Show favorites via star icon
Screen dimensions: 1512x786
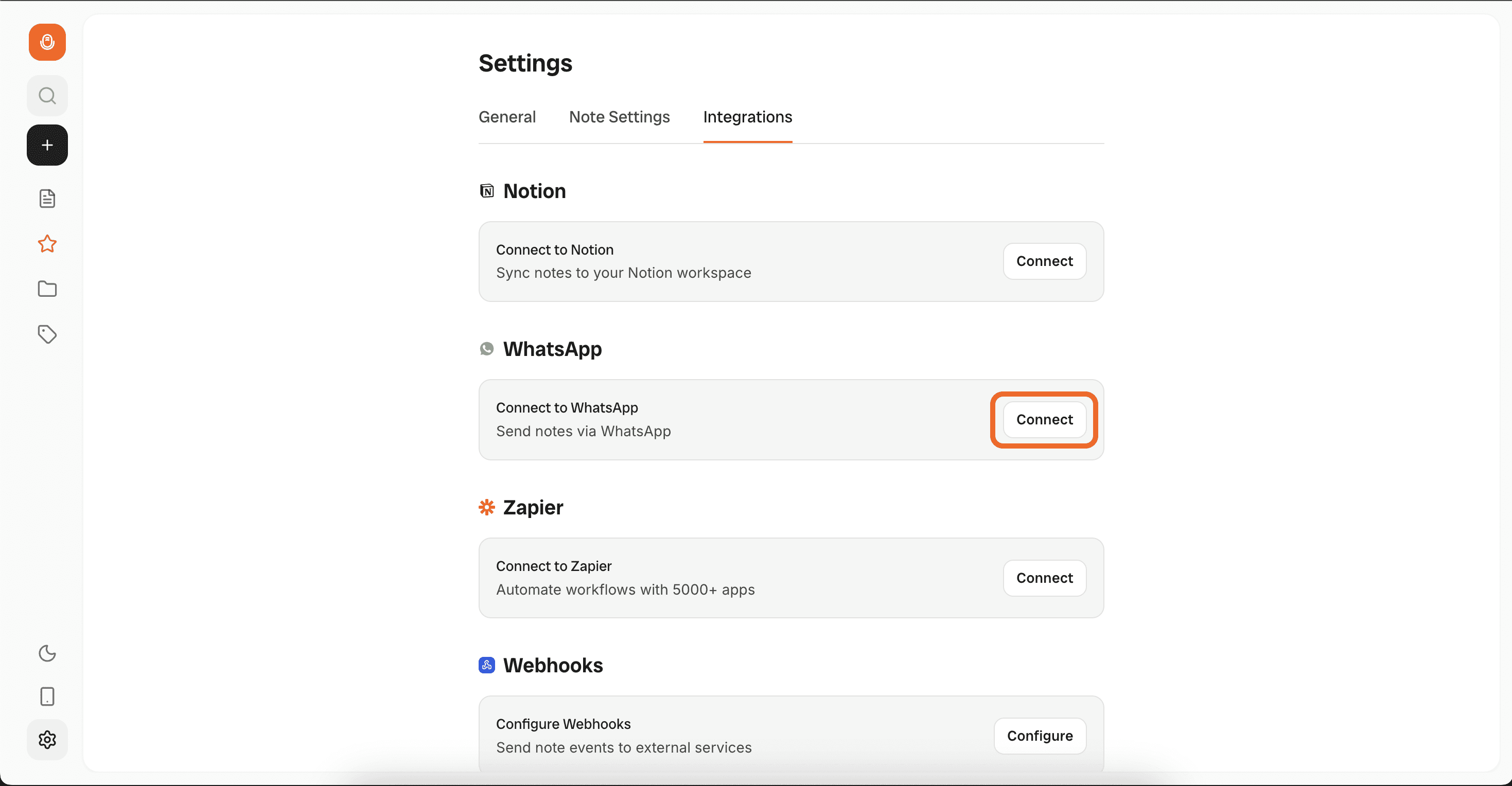pyautogui.click(x=47, y=243)
